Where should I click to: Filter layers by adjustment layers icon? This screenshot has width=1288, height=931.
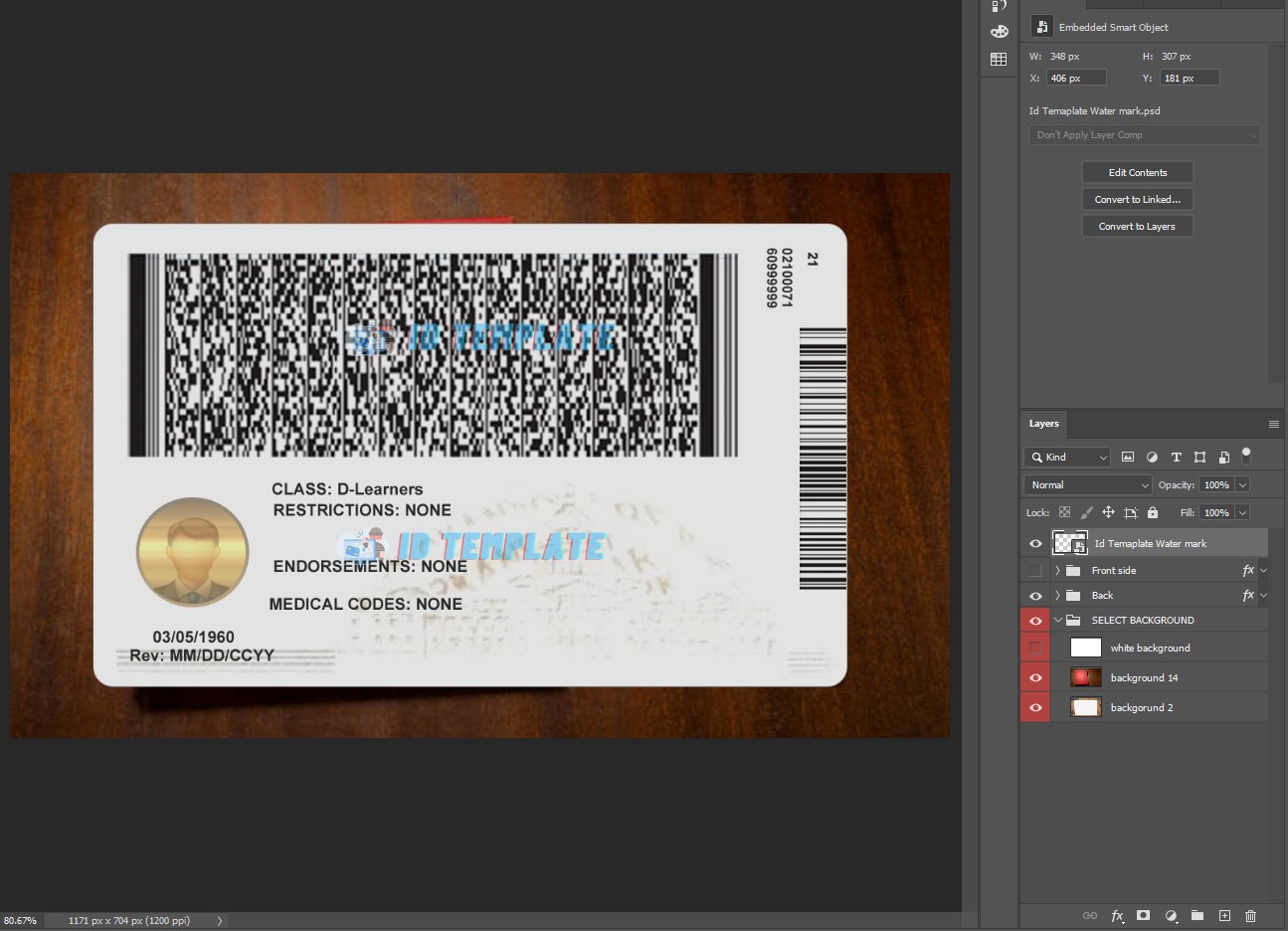coord(1152,457)
